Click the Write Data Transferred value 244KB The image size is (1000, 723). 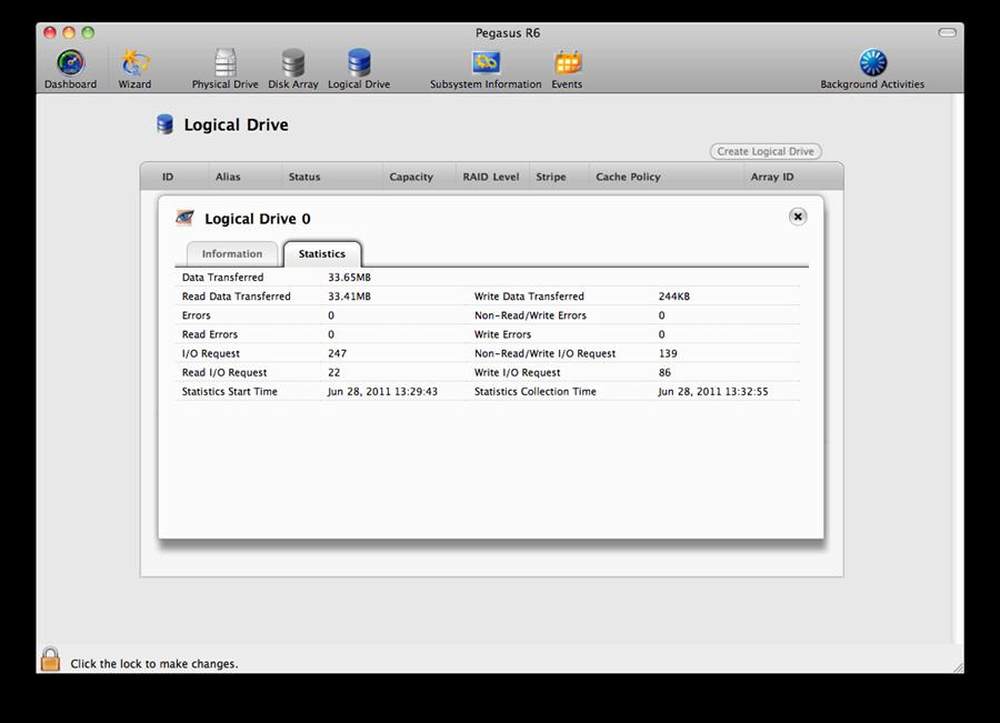pyautogui.click(x=674, y=296)
